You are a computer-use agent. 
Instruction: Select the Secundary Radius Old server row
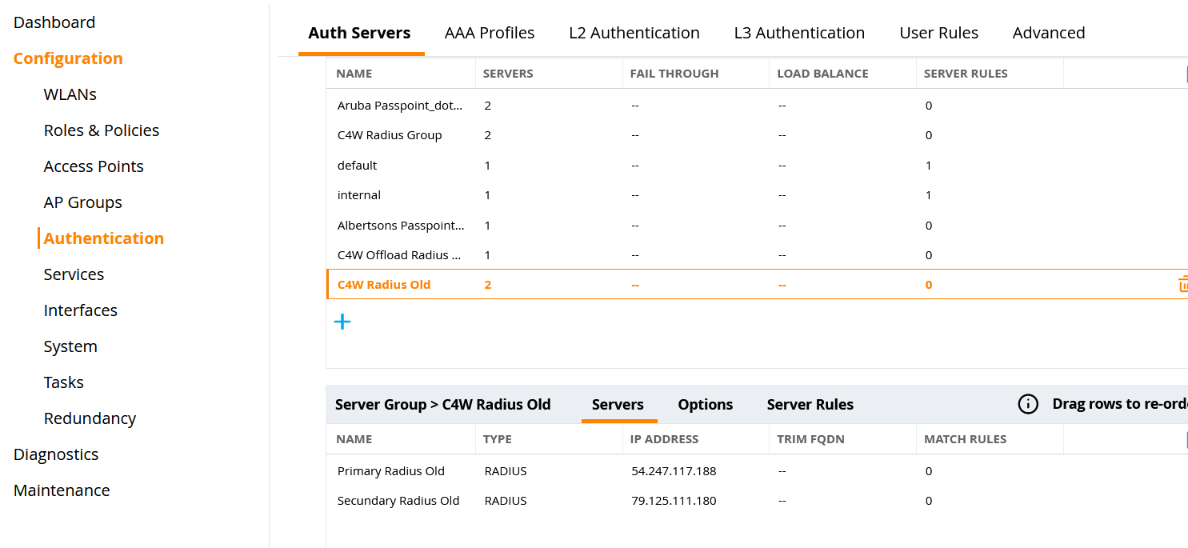[398, 501]
